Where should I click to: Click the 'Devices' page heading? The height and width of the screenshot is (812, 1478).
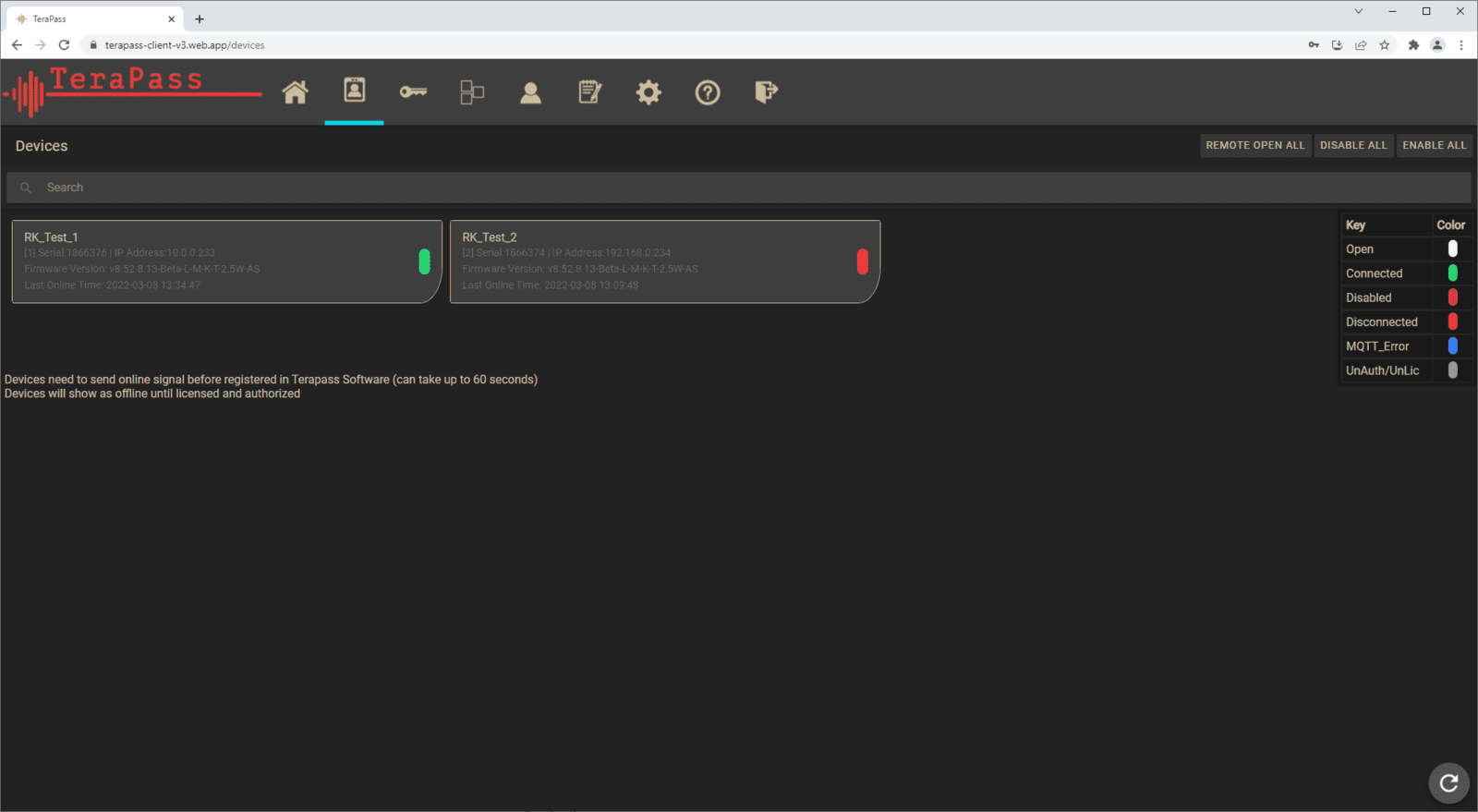tap(42, 146)
